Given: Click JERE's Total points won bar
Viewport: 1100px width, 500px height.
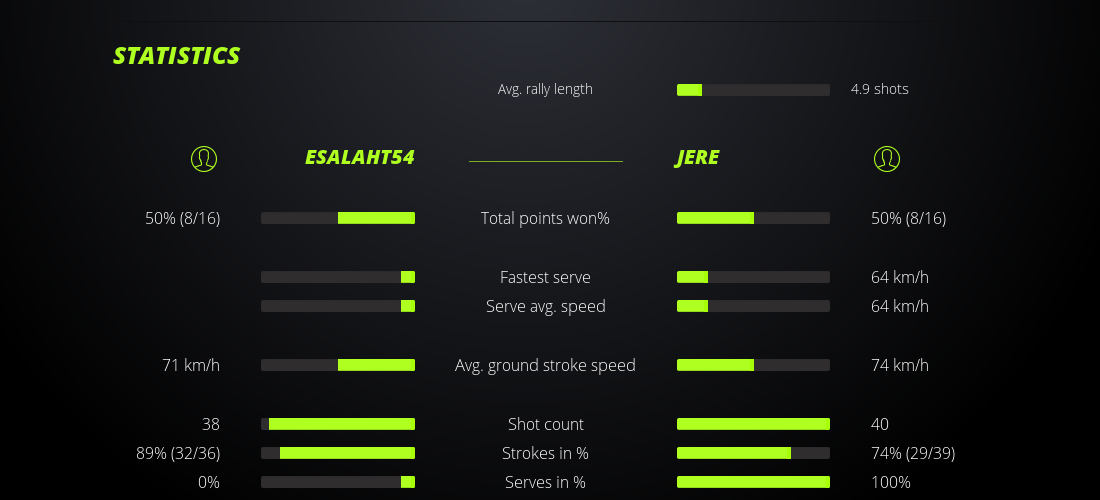Looking at the screenshot, I should tap(753, 218).
